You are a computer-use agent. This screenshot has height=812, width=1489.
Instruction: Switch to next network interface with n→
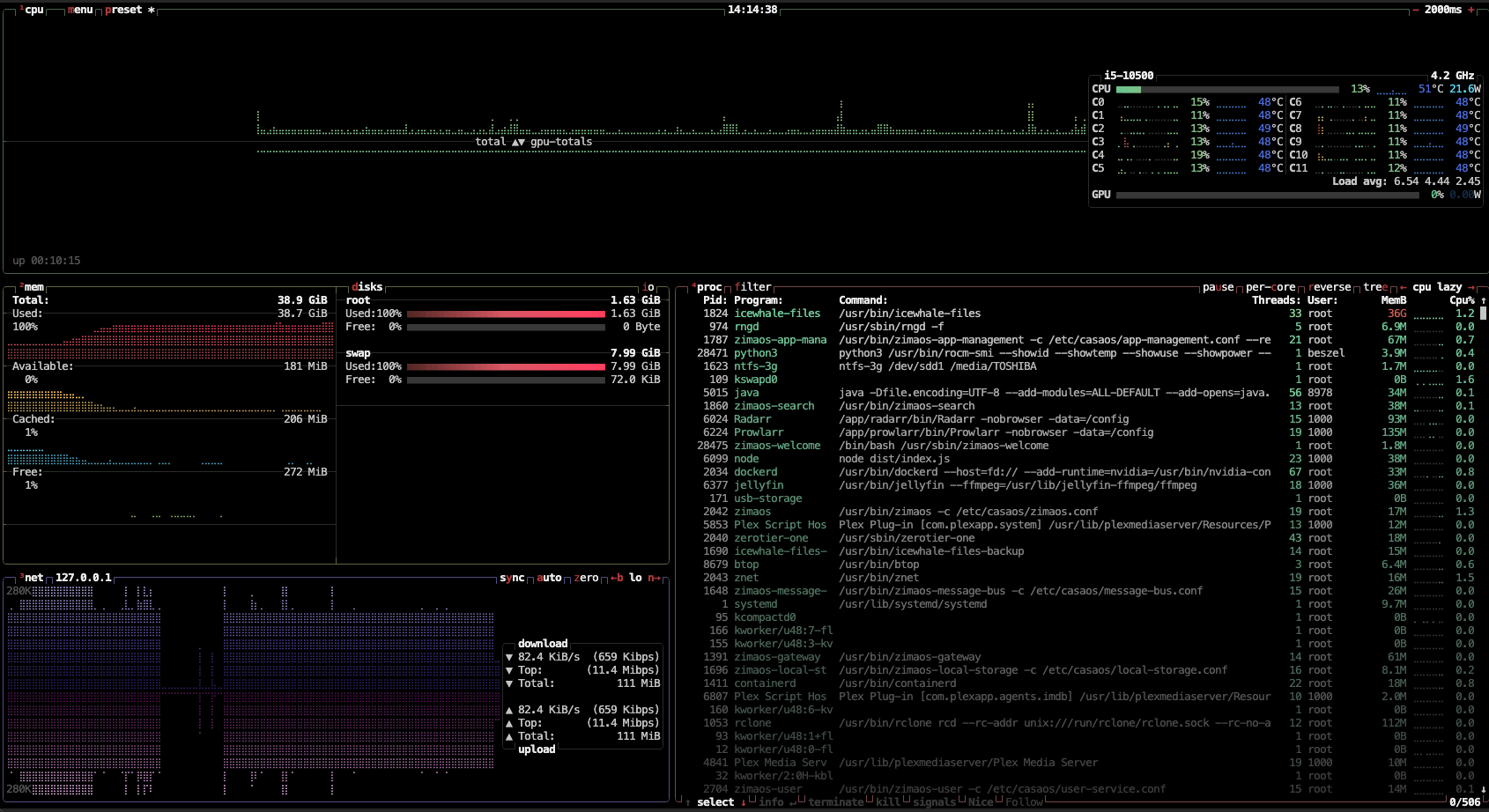[654, 578]
